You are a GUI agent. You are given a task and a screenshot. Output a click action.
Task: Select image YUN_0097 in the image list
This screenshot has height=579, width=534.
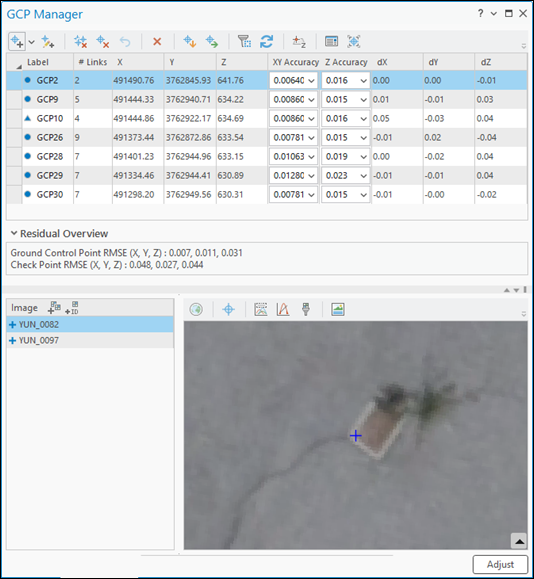coord(90,340)
